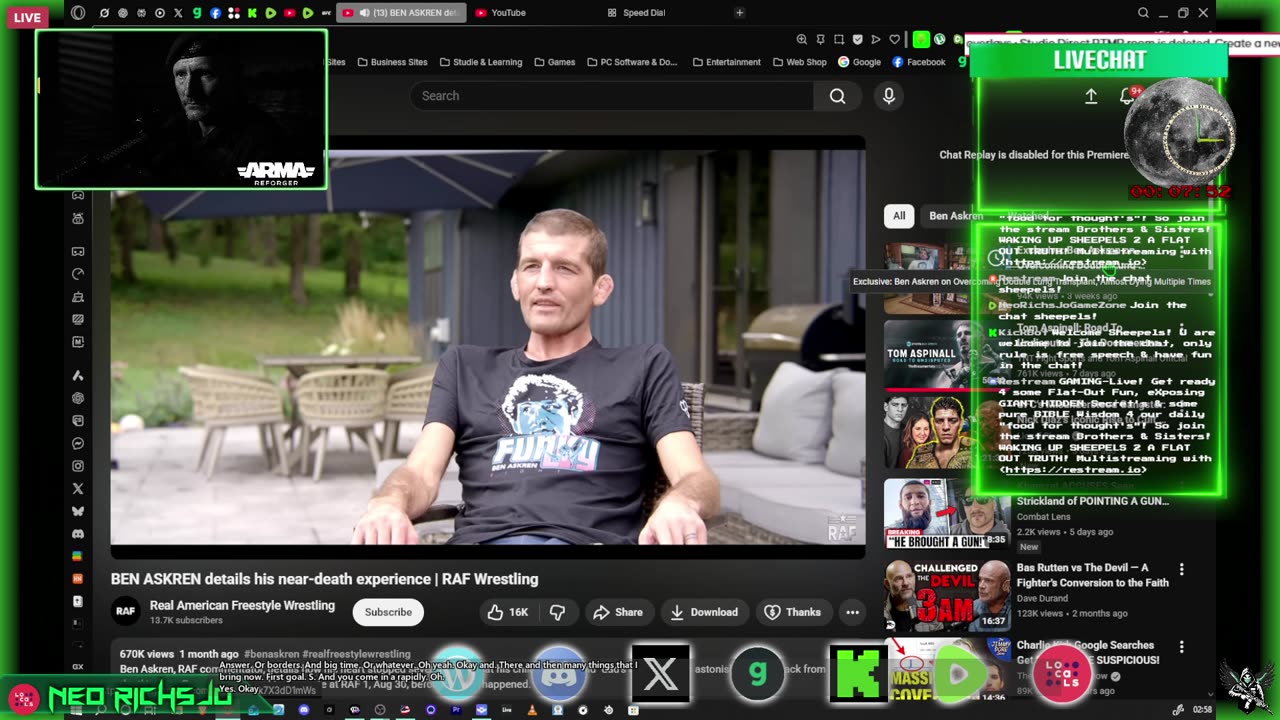Click the RAF channel avatar

(x=125, y=611)
